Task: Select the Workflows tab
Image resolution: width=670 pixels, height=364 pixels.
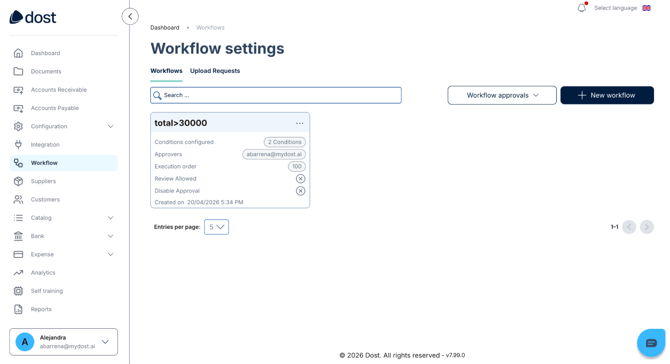Action: [x=166, y=71]
